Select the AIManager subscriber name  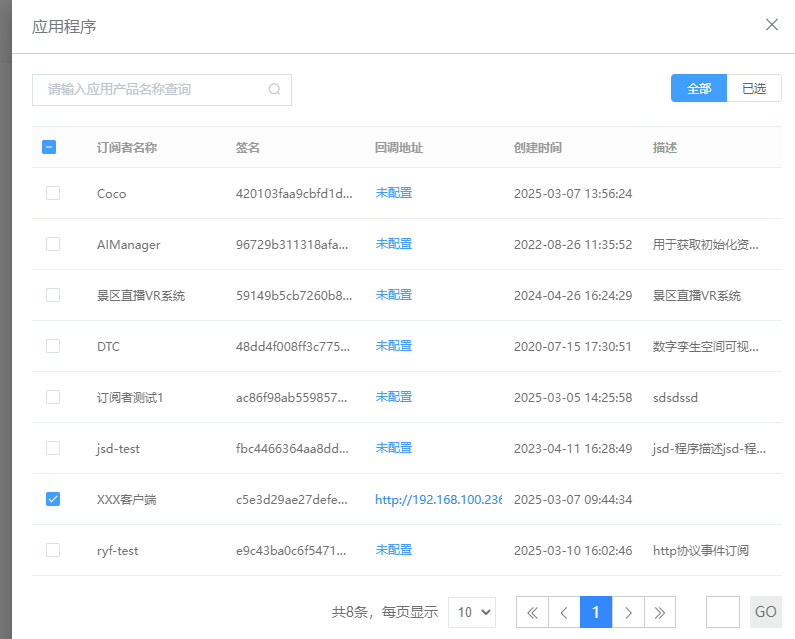click(x=129, y=244)
